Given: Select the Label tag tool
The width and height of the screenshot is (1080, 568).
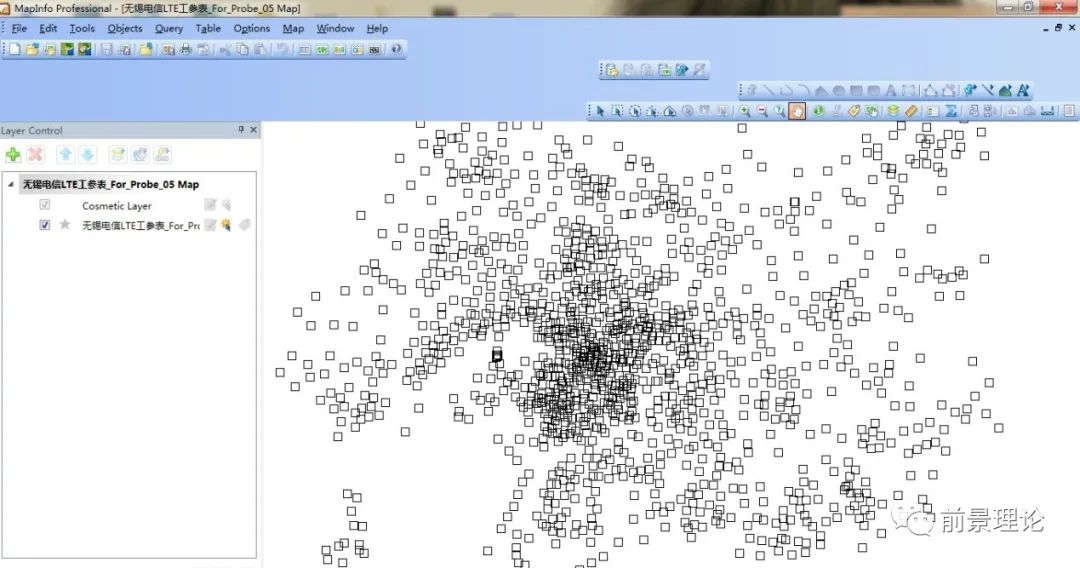Looking at the screenshot, I should (x=854, y=111).
